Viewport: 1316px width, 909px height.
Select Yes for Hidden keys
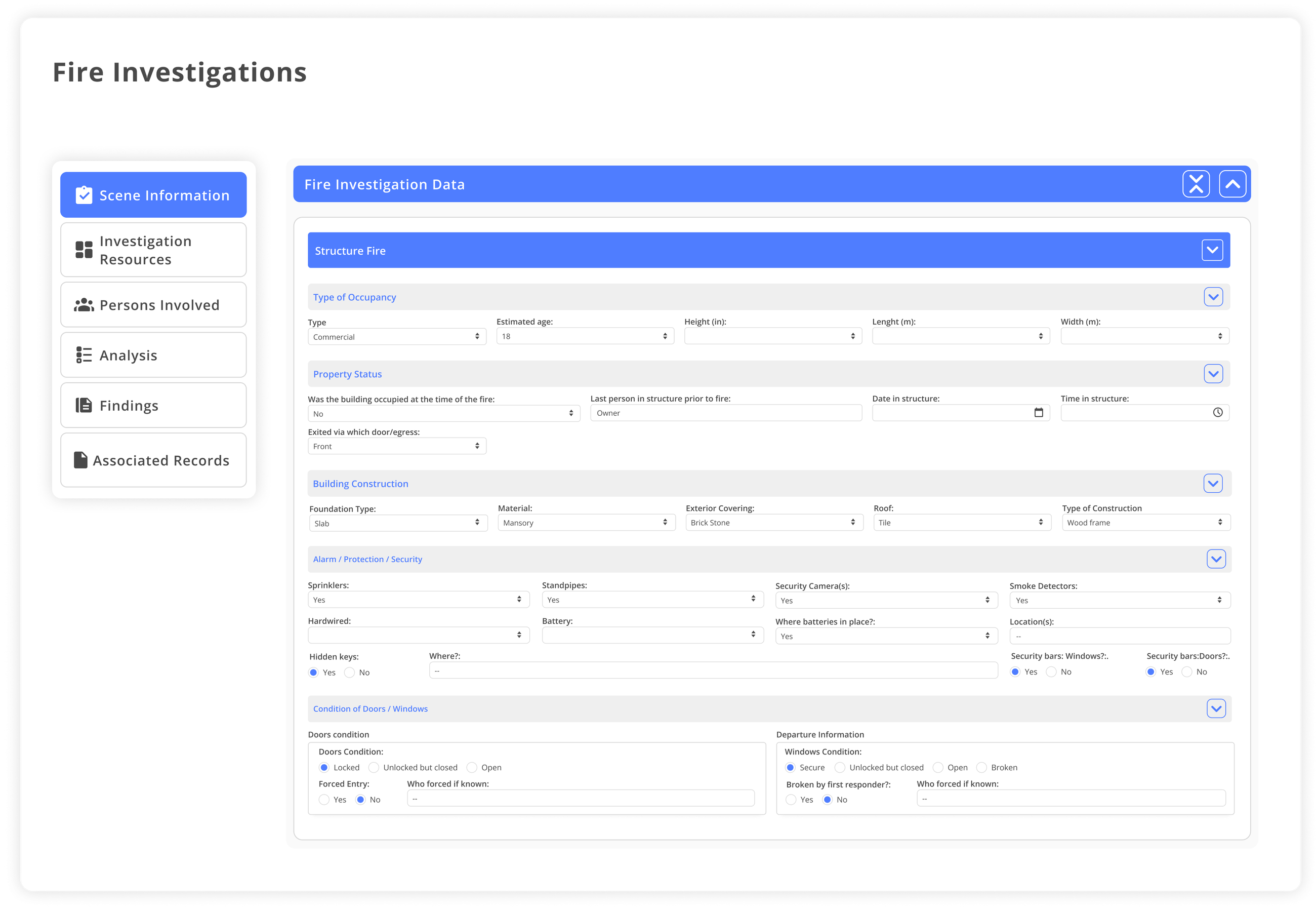313,673
